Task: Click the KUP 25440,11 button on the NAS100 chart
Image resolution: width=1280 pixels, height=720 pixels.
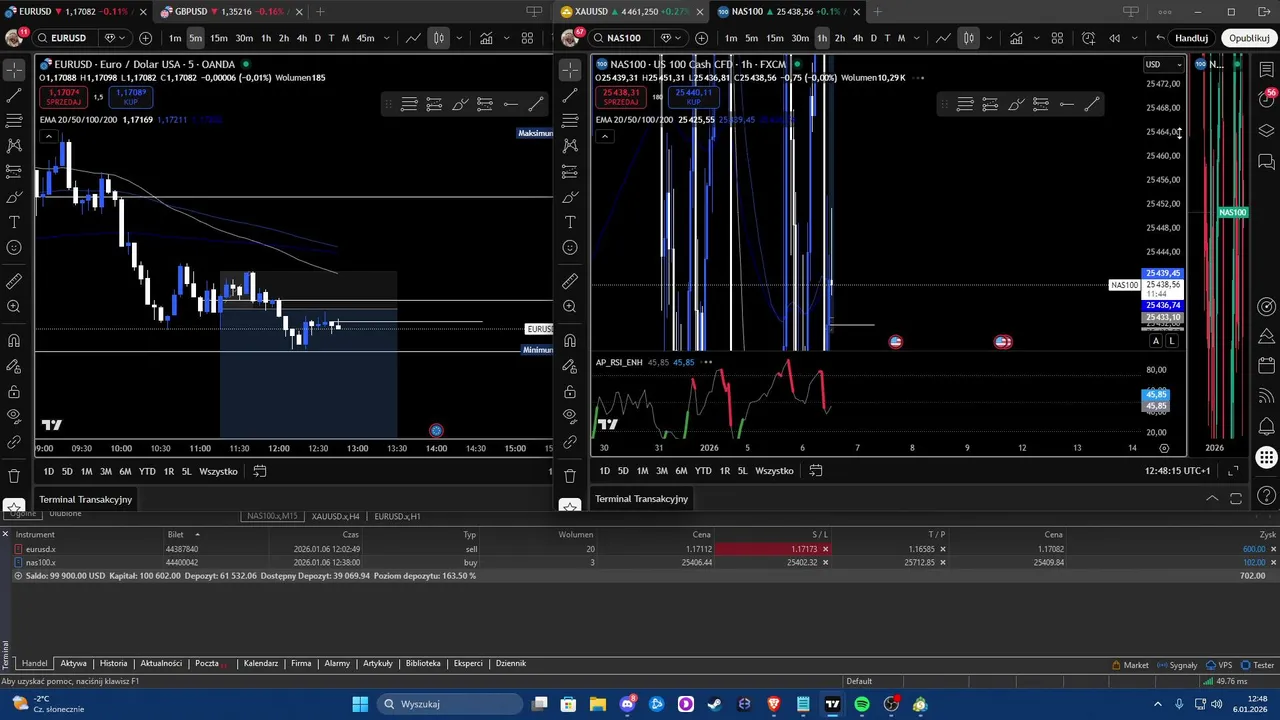Action: [x=693, y=97]
